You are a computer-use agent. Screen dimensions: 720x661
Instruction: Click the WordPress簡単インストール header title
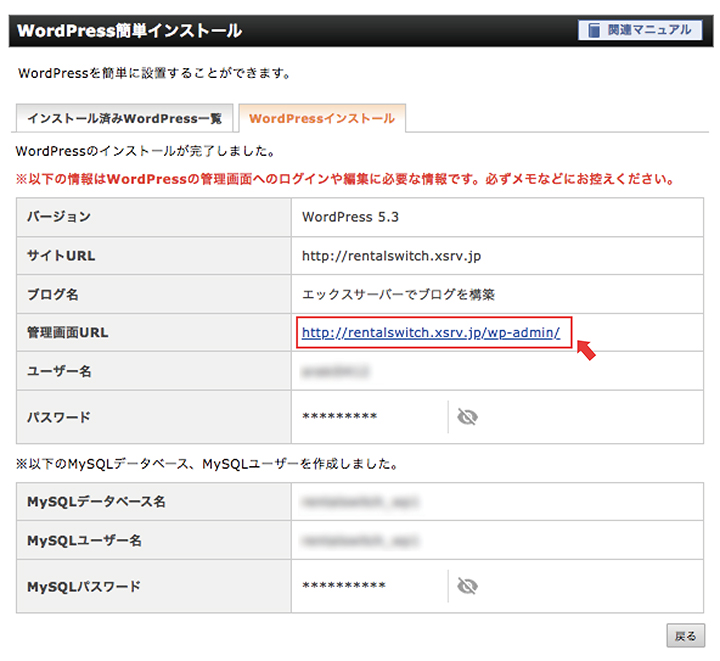[x=129, y=31]
